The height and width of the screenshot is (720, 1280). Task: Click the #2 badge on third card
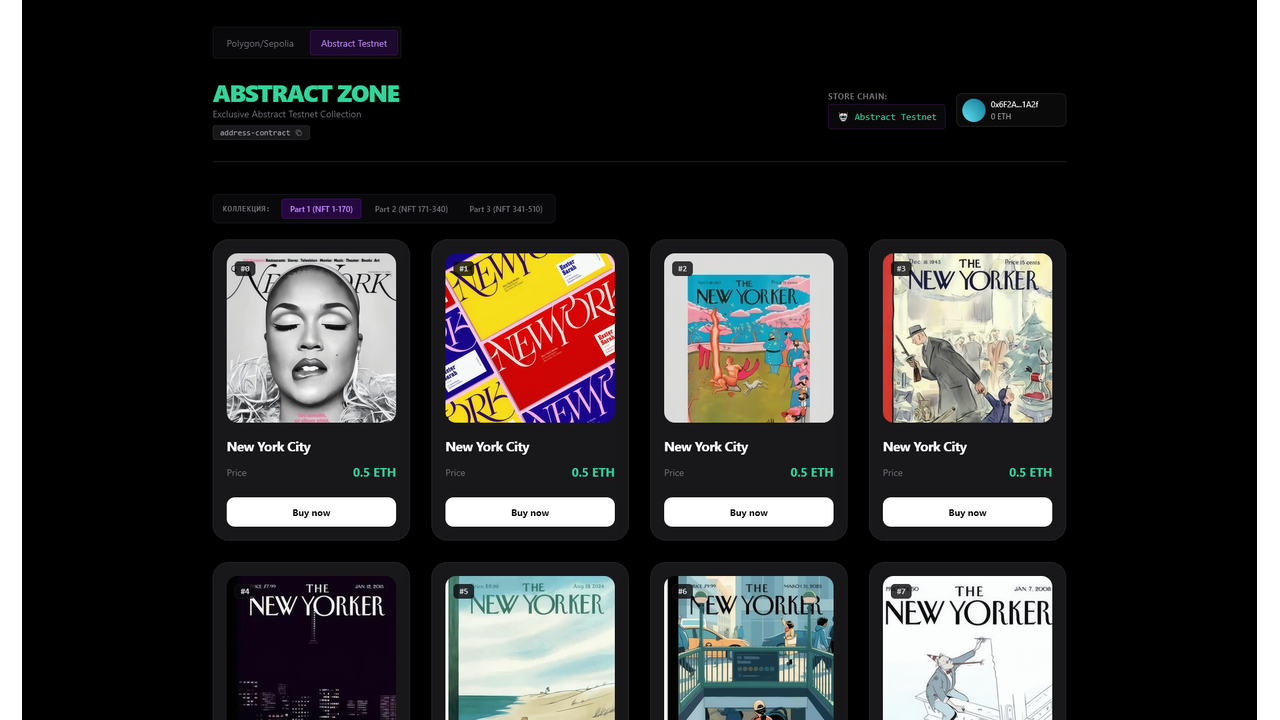[682, 269]
